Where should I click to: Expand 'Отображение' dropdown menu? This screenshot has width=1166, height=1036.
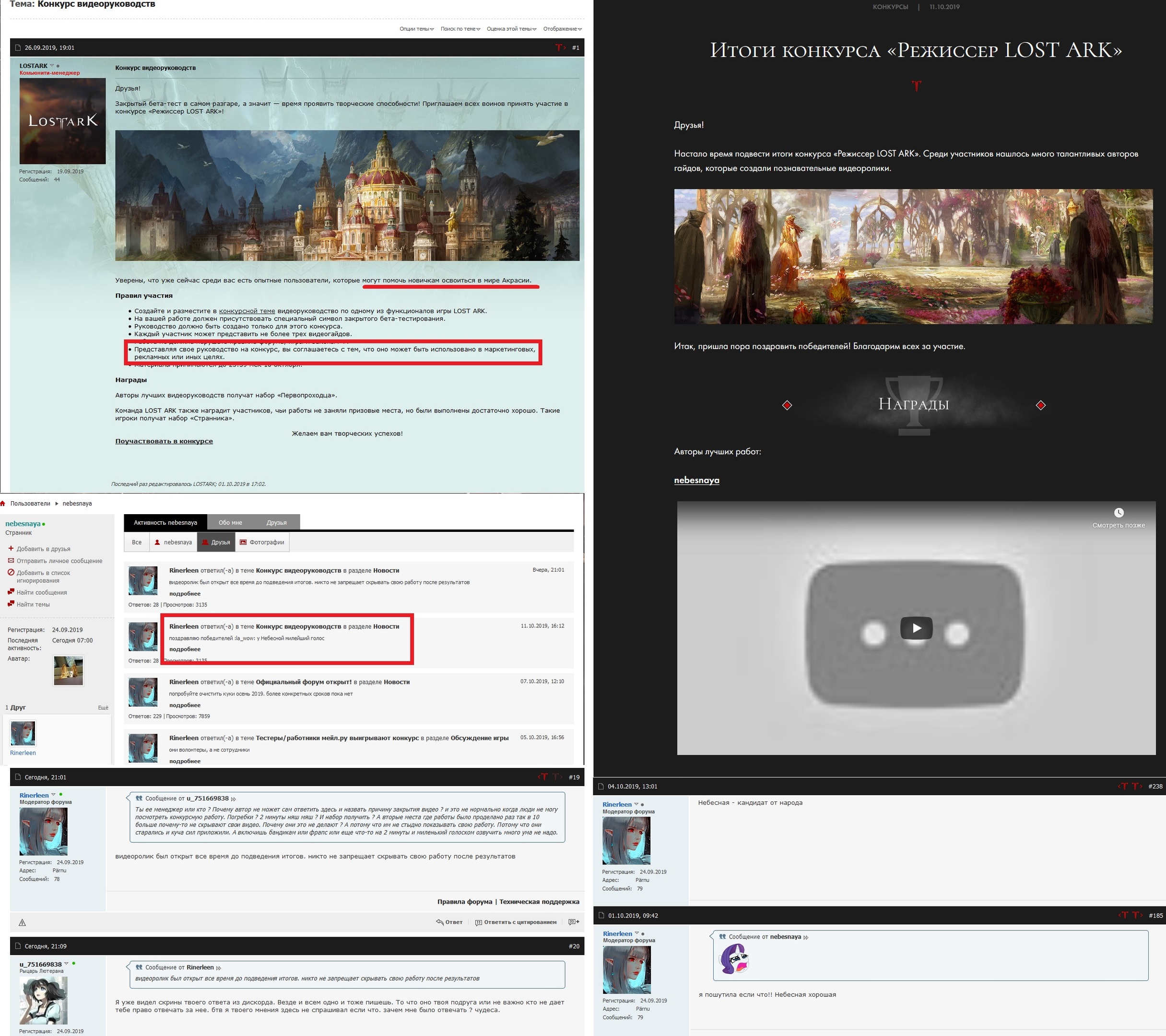563,28
